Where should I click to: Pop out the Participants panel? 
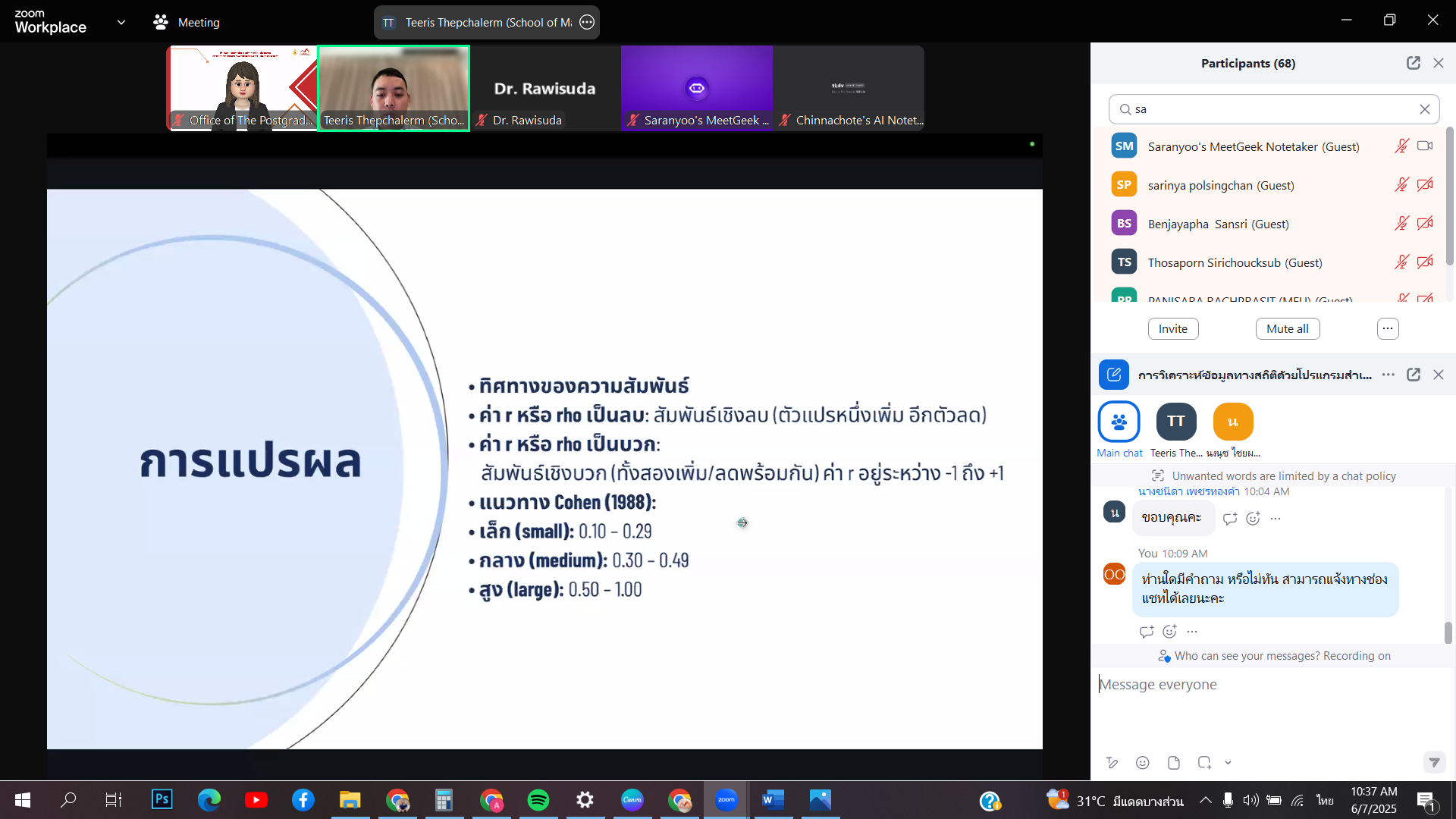point(1413,63)
